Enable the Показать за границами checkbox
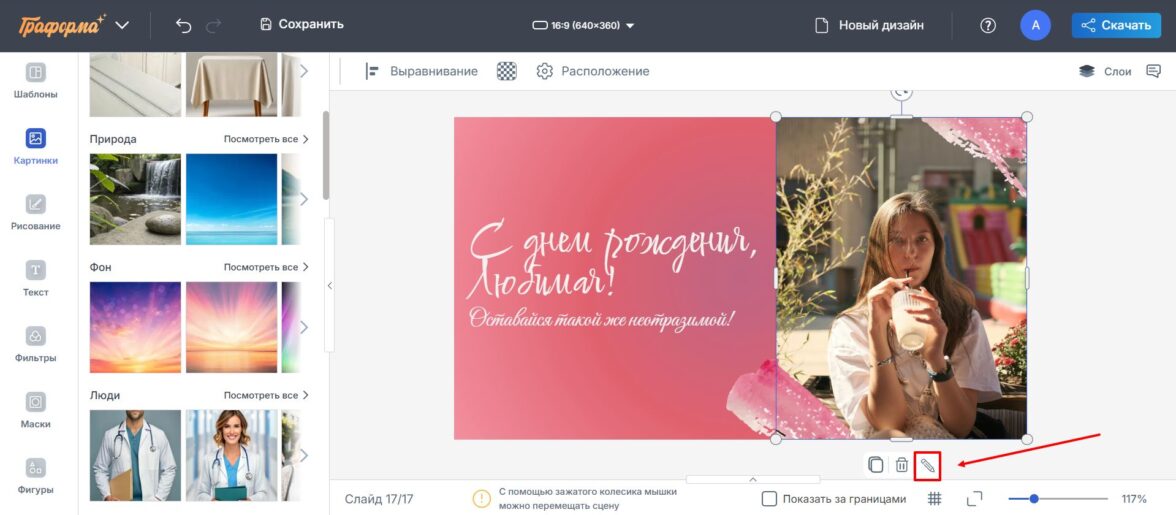Screen dimensions: 1176x515 [x=769, y=499]
